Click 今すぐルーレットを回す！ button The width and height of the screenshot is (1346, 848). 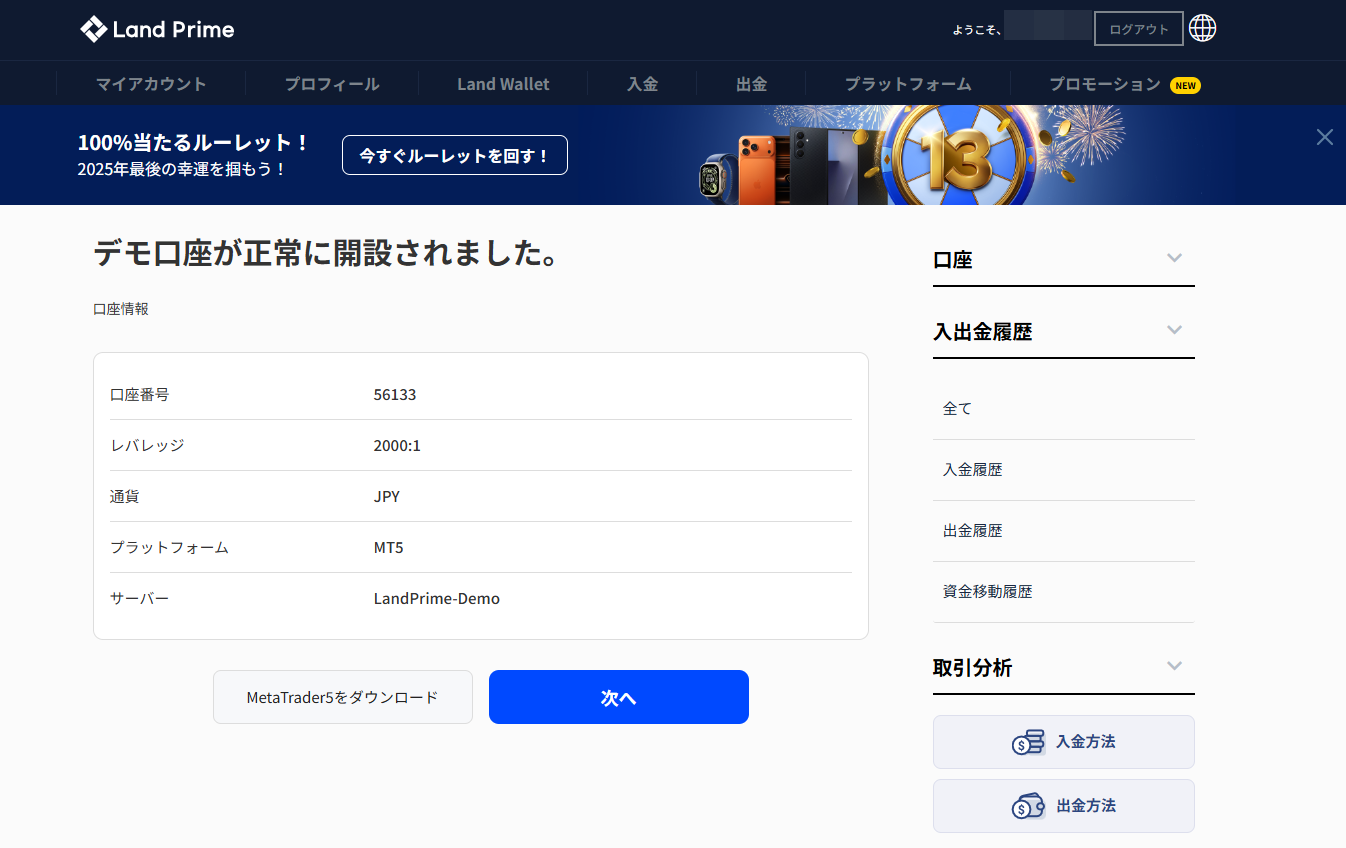455,155
